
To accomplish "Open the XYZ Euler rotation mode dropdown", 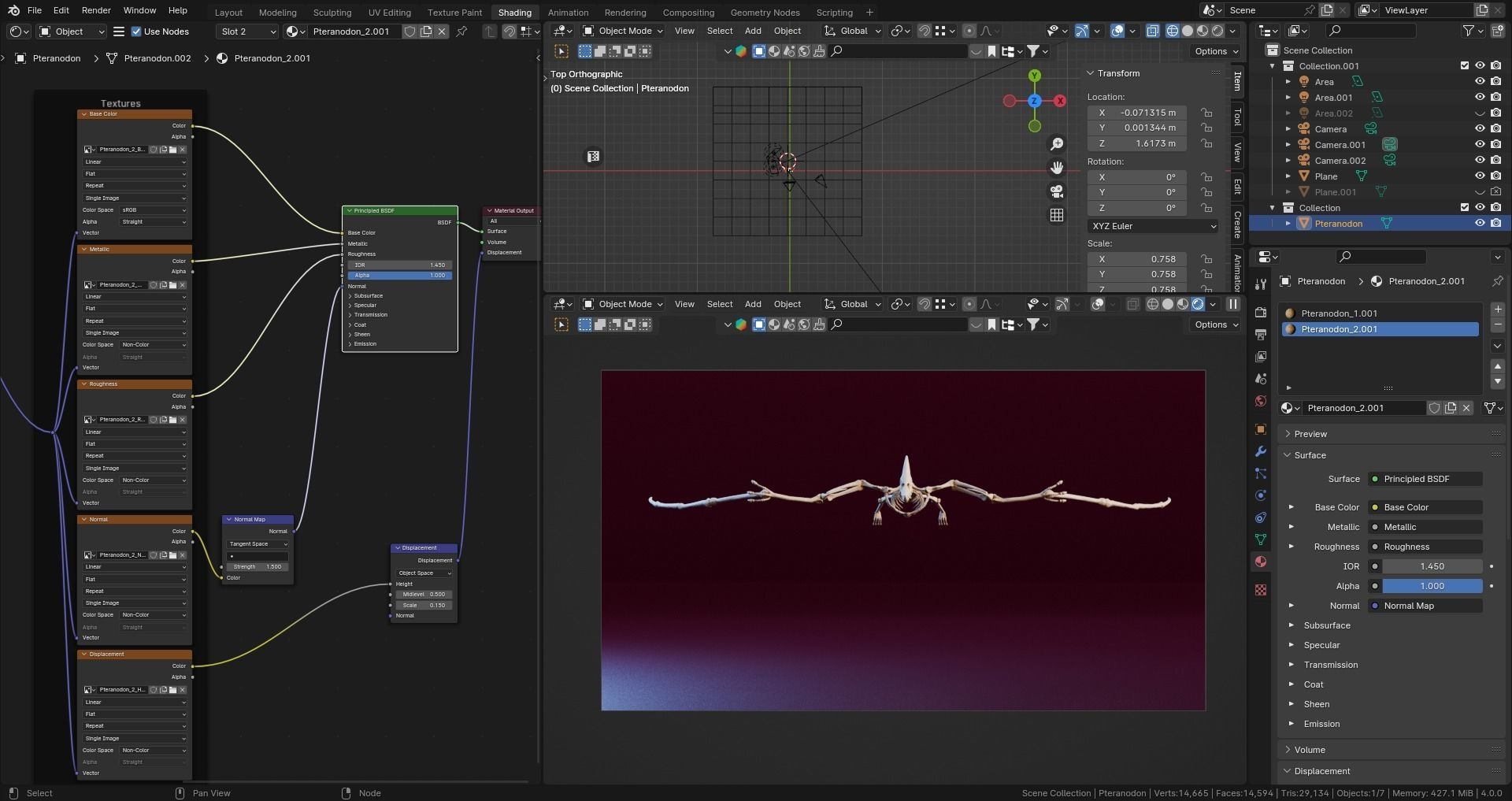I will click(1153, 226).
